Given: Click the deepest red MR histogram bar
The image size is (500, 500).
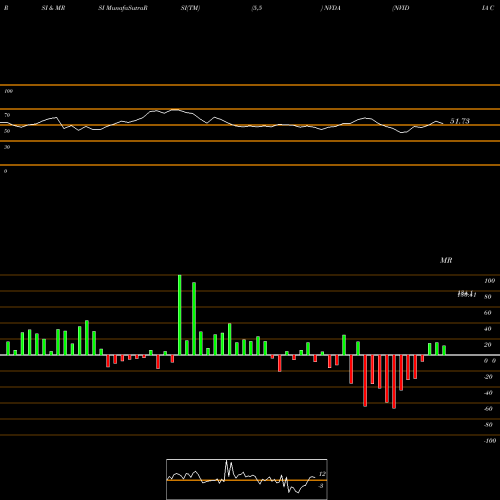Looking at the screenshot, I should pos(394,382).
